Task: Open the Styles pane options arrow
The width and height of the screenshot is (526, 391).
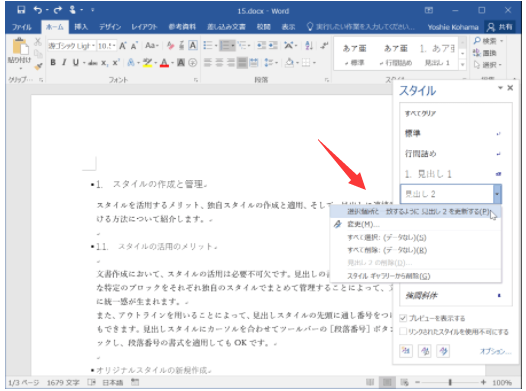Action: point(500,88)
